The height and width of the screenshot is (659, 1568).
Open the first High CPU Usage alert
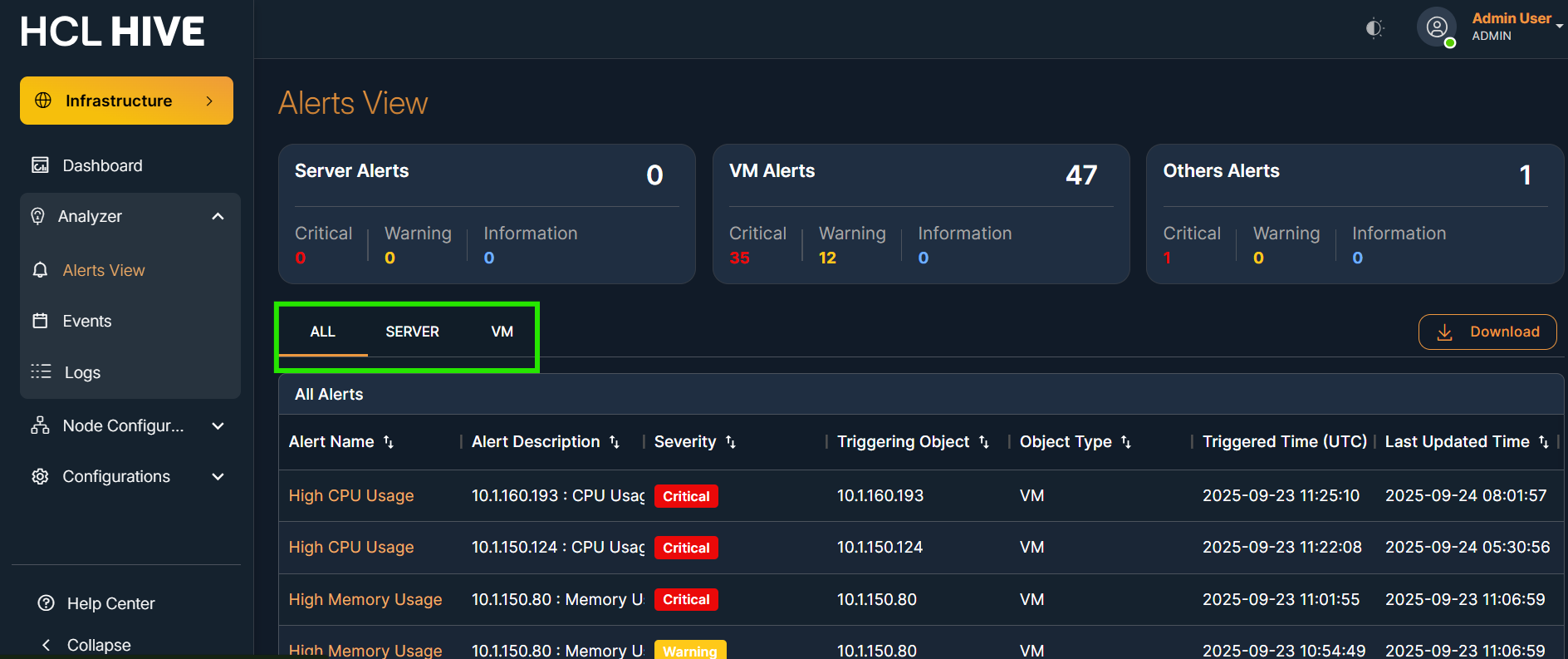tap(350, 496)
